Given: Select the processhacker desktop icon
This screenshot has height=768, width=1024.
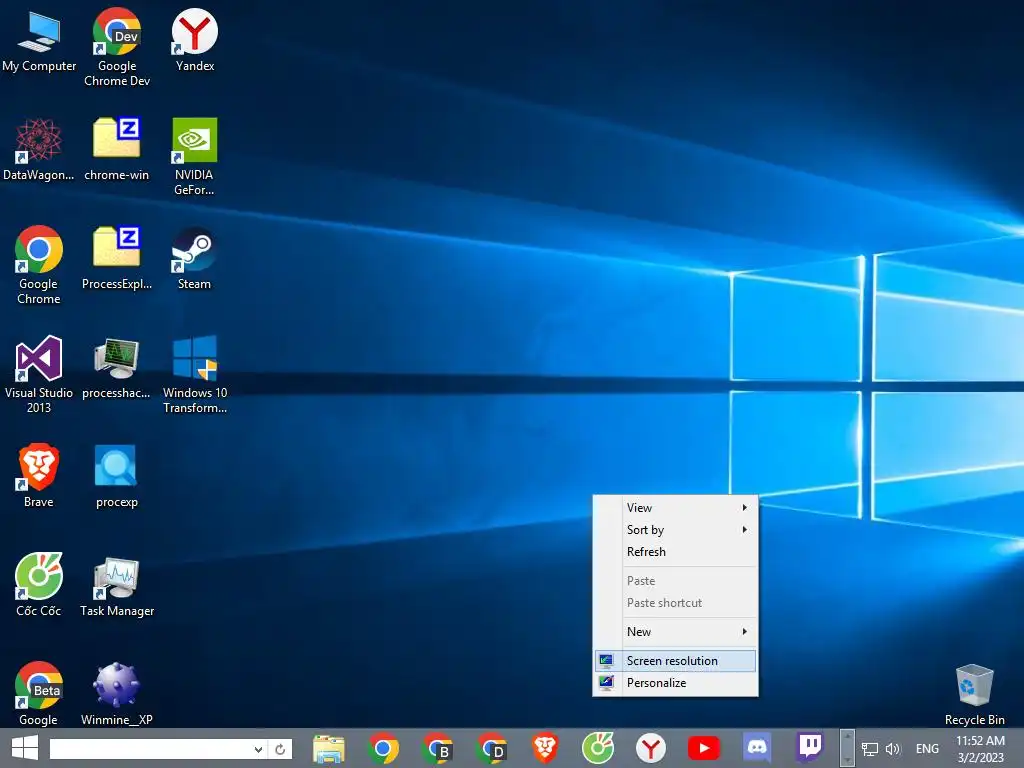Looking at the screenshot, I should click(116, 368).
